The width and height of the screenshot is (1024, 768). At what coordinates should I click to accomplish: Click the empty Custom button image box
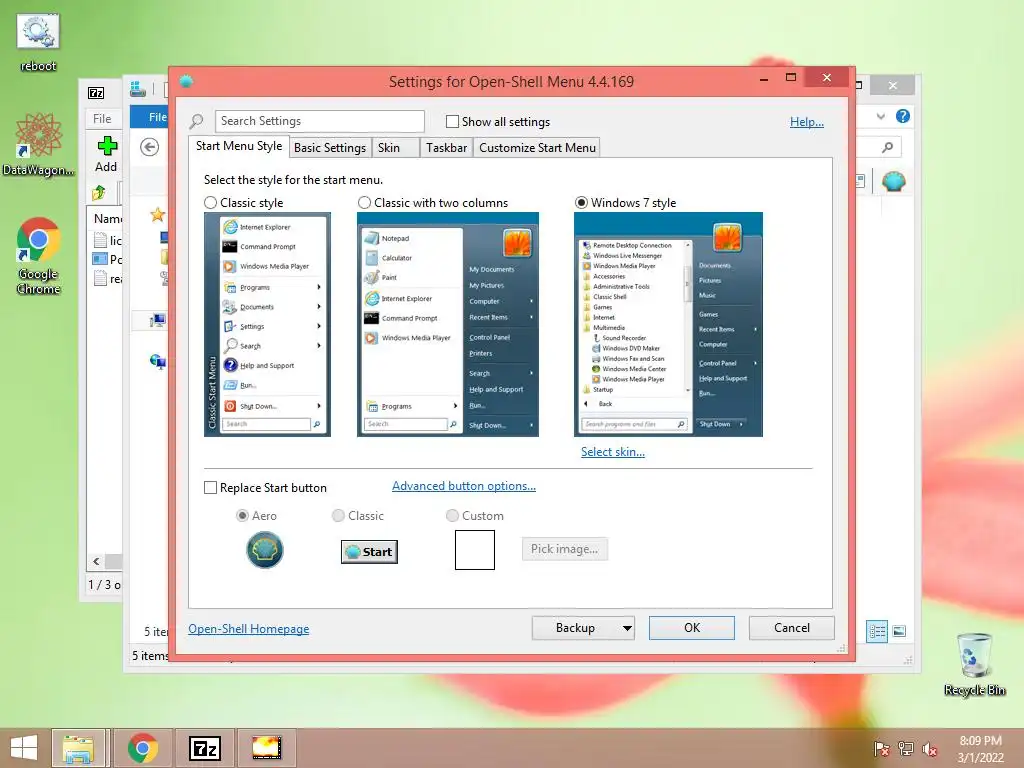(475, 550)
